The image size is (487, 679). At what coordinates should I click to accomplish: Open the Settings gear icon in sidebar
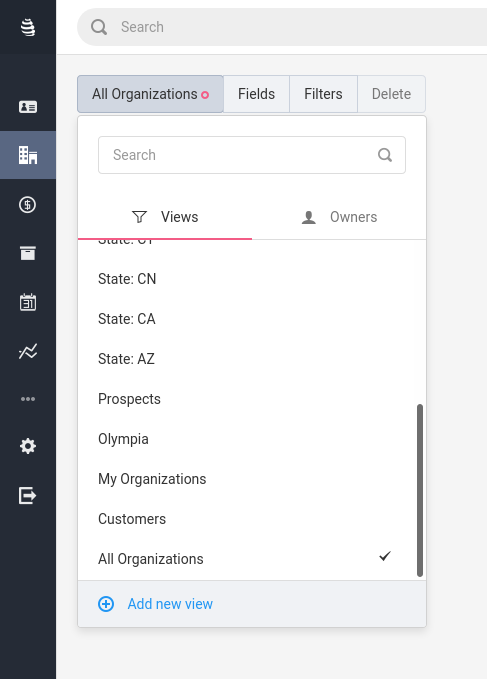coord(28,446)
